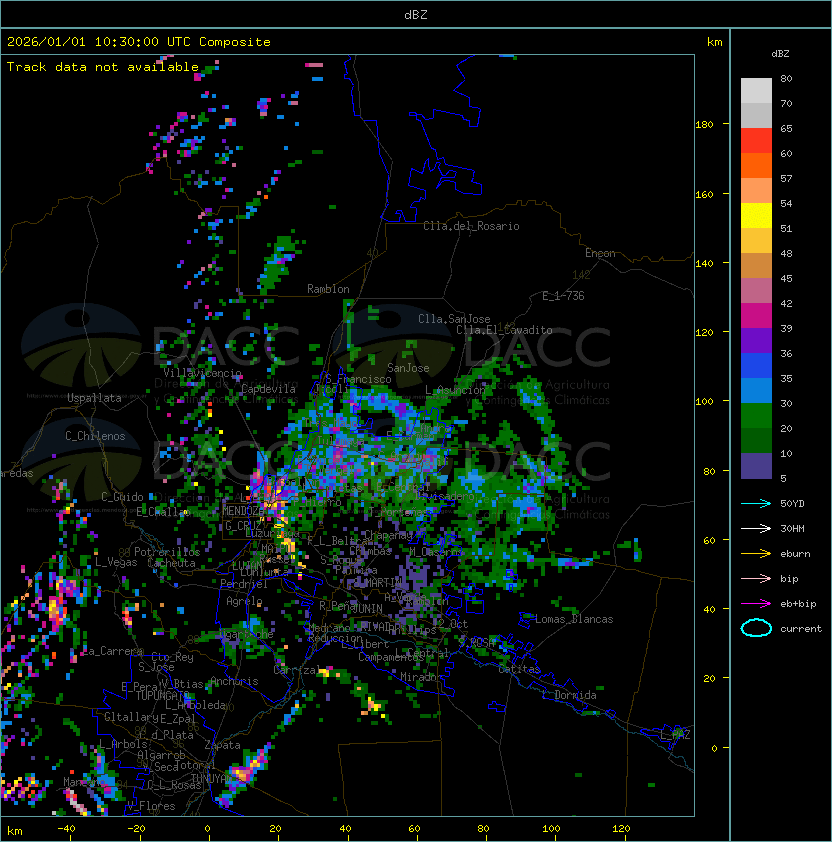This screenshot has height=842, width=832.
Task: Click the 'G_CRUZ' map label
Action: tap(244, 525)
